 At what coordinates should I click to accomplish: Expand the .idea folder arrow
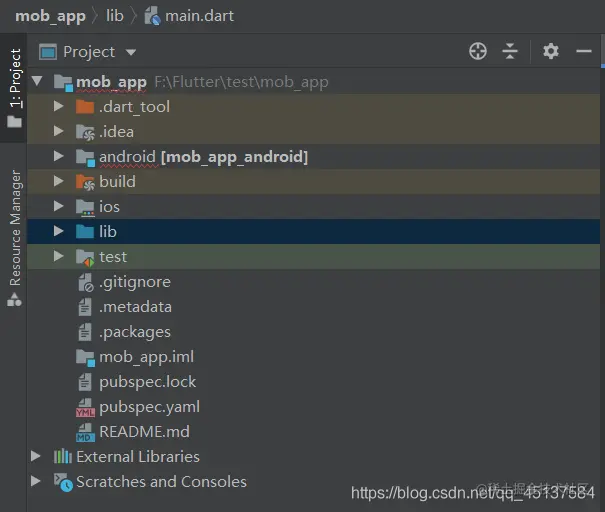click(58, 131)
